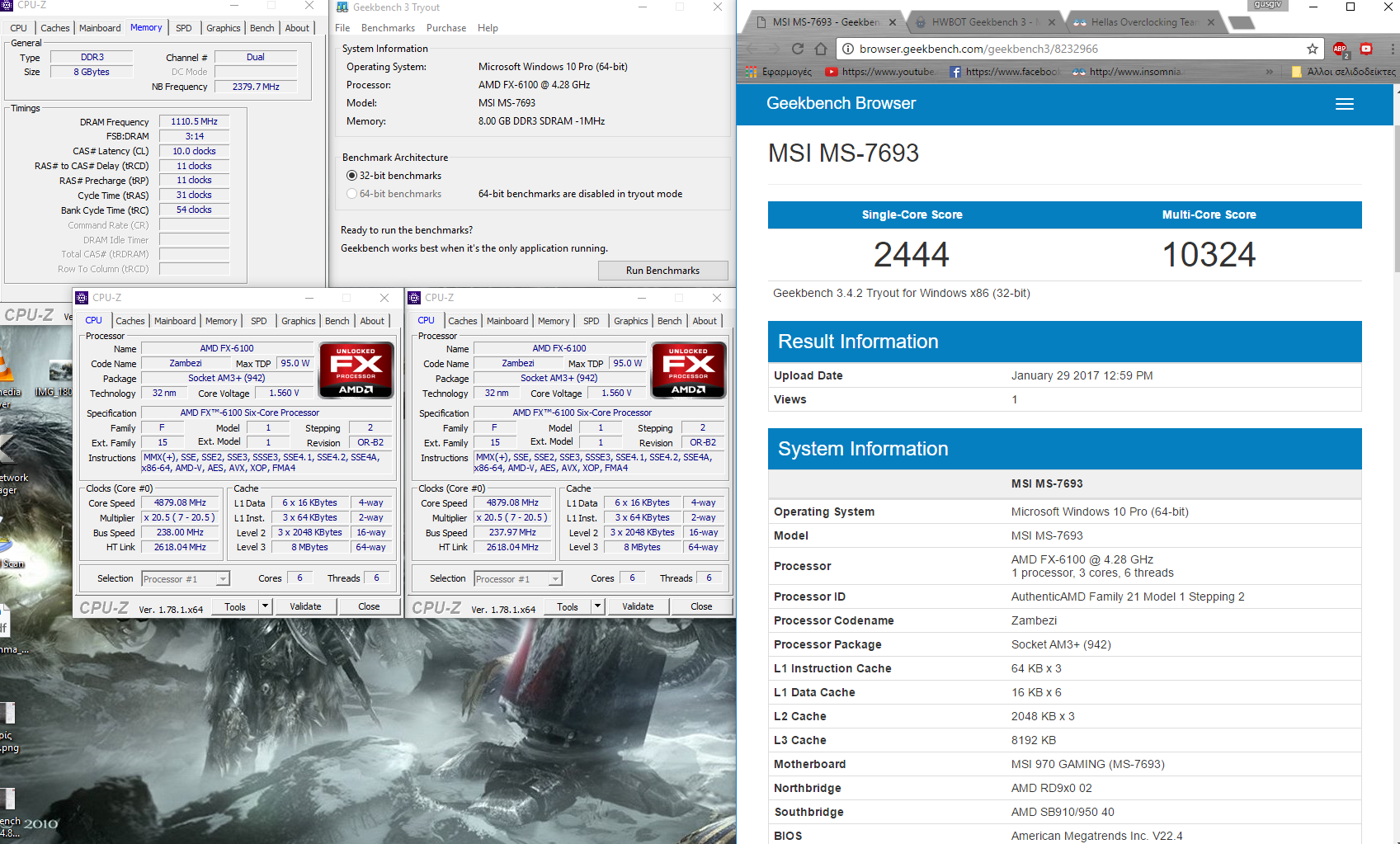Image resolution: width=1400 pixels, height=844 pixels.
Task: Open the insomnia bookmark
Action: [x=1127, y=72]
